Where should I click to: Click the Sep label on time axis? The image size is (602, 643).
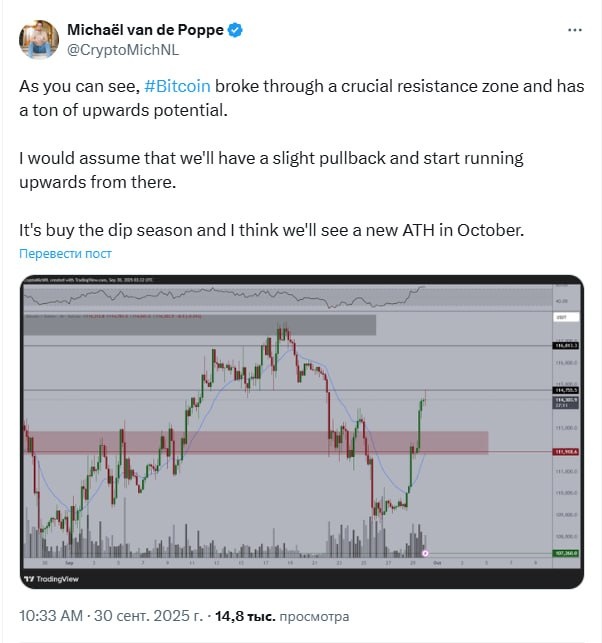(69, 563)
